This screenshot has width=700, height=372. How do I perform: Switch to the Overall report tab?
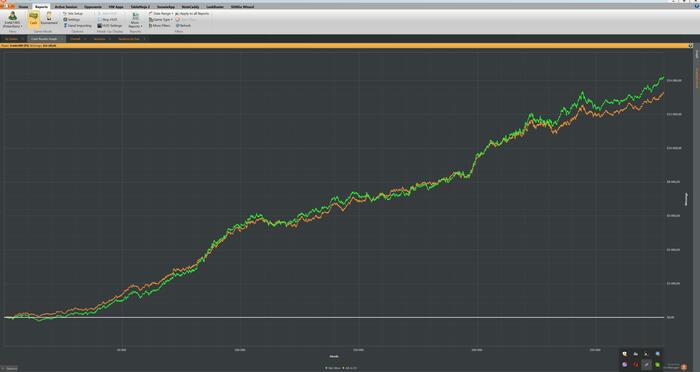(x=75, y=39)
